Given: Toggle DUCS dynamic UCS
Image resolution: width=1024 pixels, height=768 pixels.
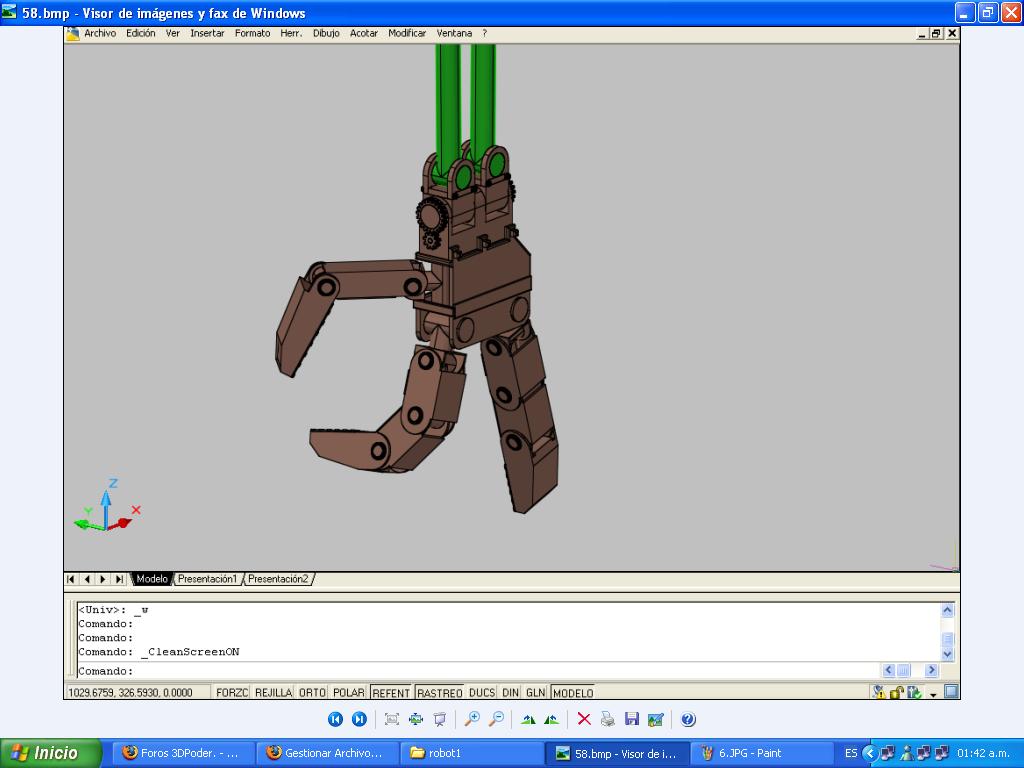Looking at the screenshot, I should click(x=482, y=692).
